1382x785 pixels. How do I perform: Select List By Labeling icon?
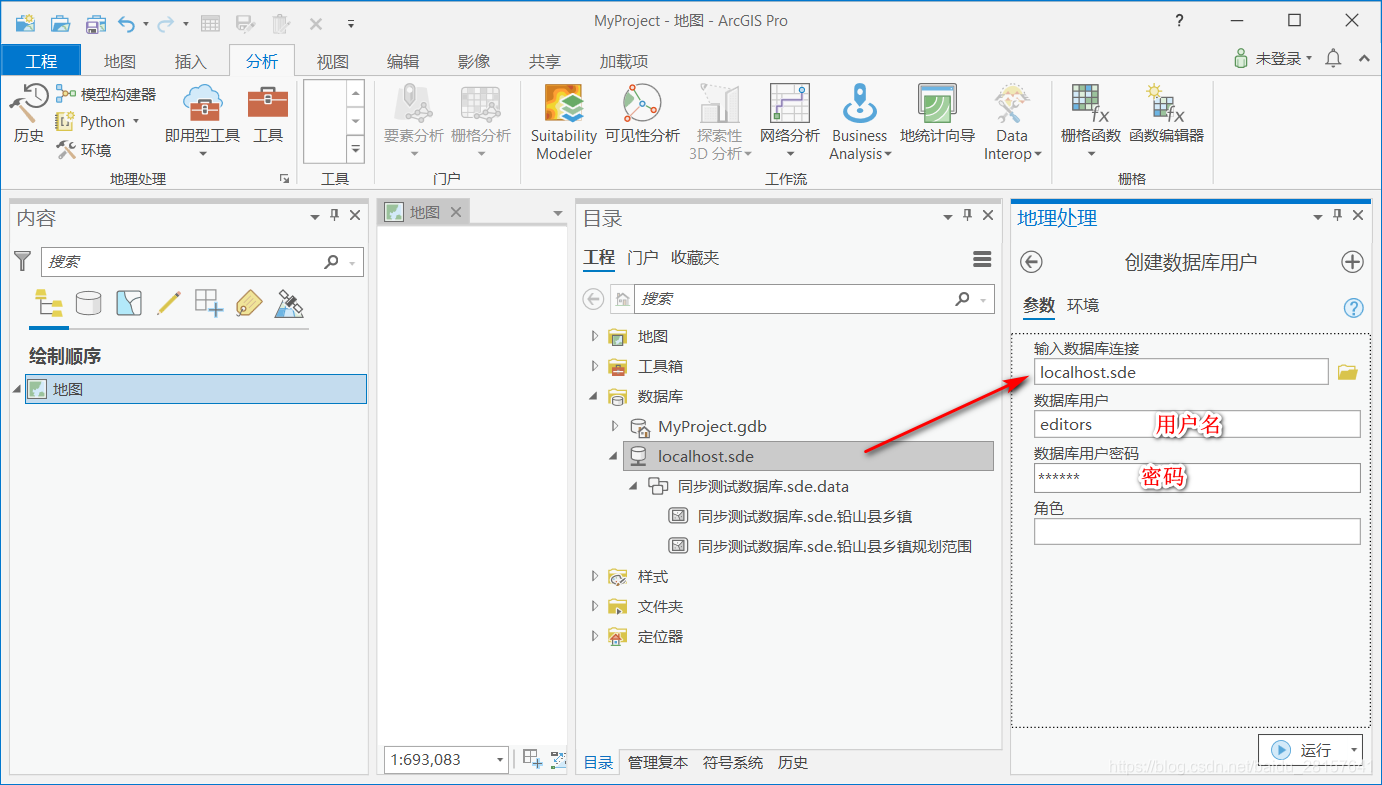tap(249, 303)
